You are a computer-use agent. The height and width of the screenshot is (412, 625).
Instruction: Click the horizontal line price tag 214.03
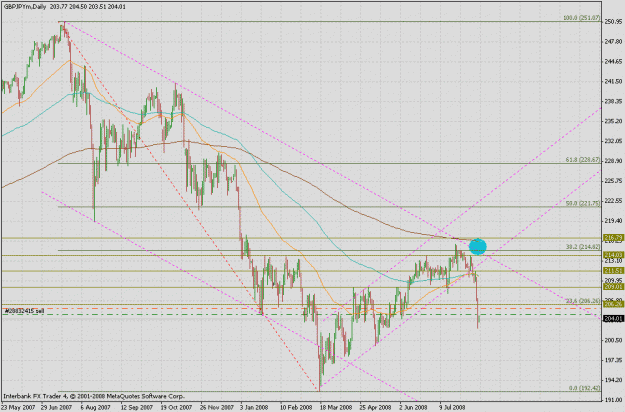pyautogui.click(x=613, y=255)
